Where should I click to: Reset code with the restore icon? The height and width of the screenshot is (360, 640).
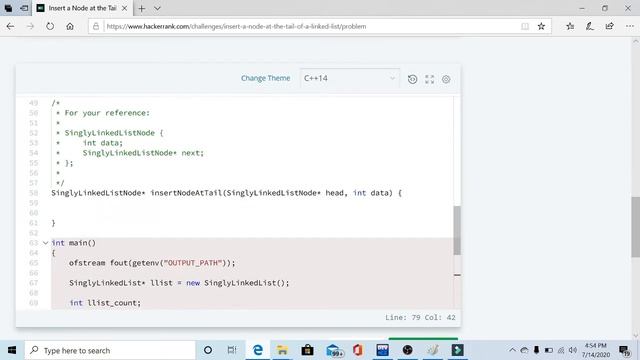pyautogui.click(x=412, y=79)
